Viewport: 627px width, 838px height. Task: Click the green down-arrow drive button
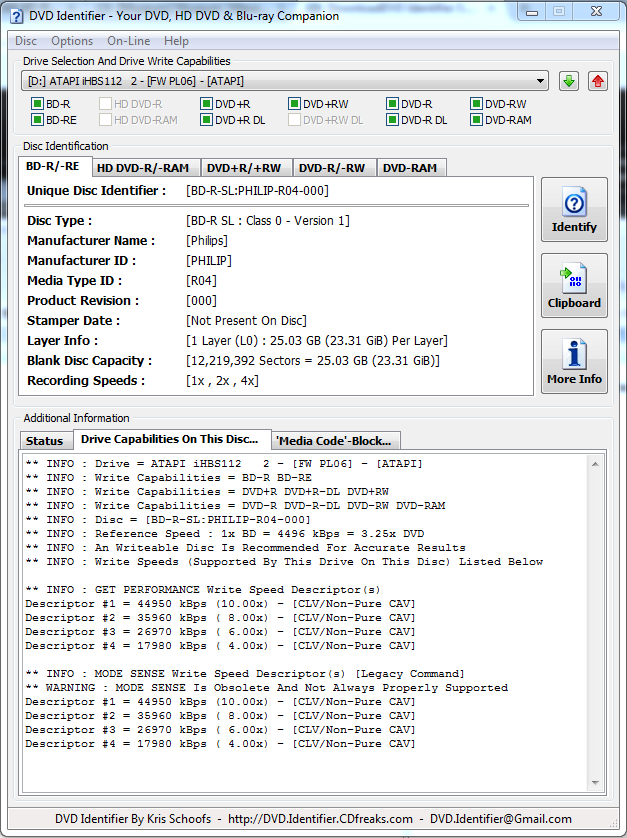[x=569, y=81]
